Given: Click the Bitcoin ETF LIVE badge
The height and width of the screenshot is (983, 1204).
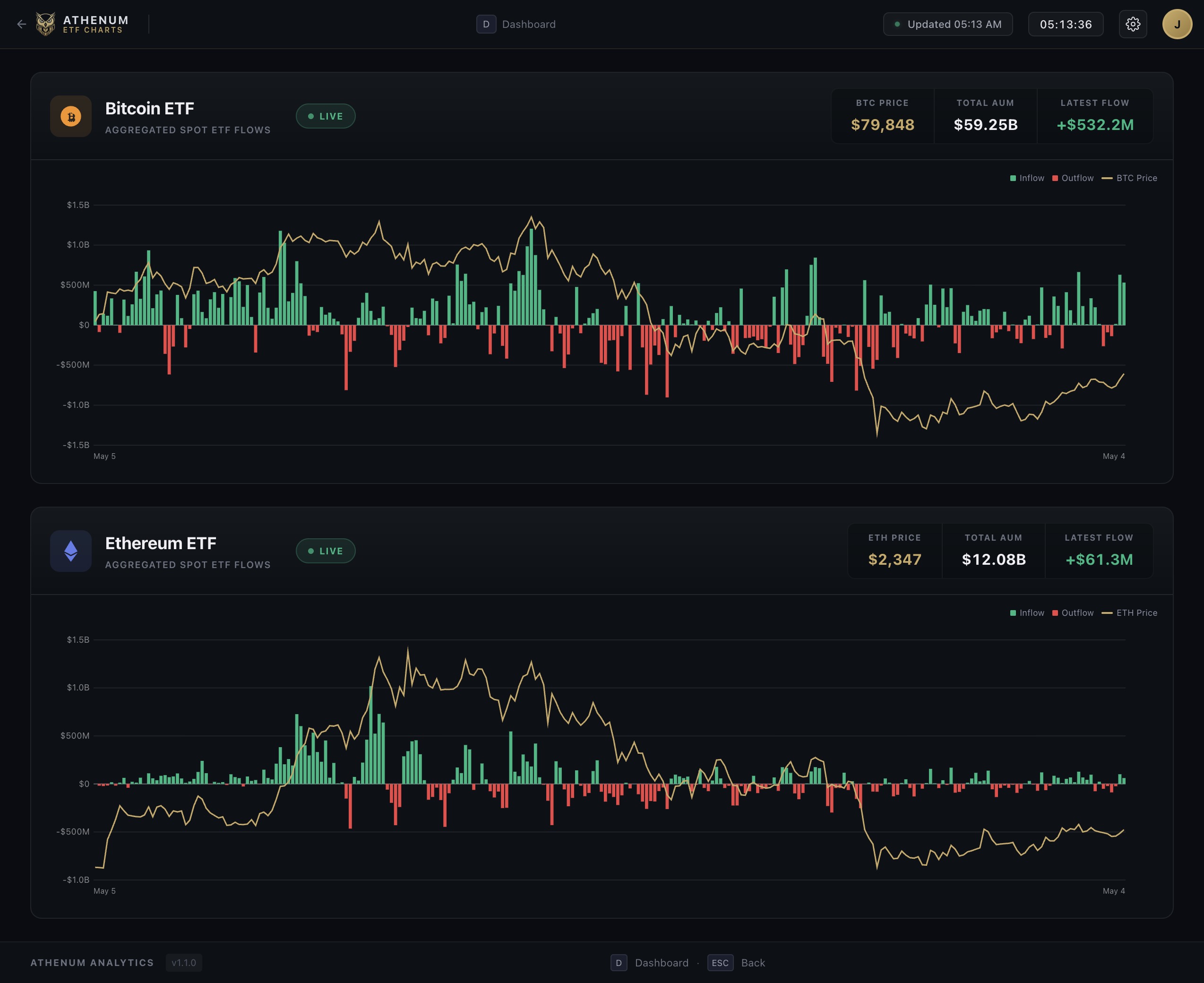Looking at the screenshot, I should [x=326, y=116].
